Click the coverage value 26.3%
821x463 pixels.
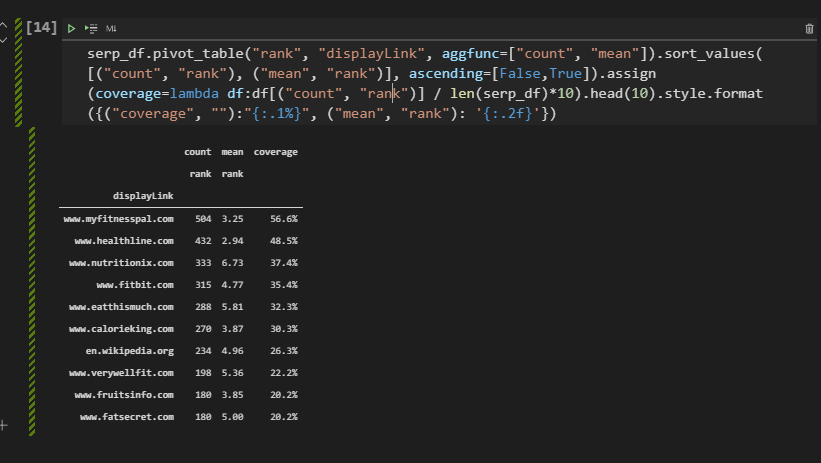284,351
